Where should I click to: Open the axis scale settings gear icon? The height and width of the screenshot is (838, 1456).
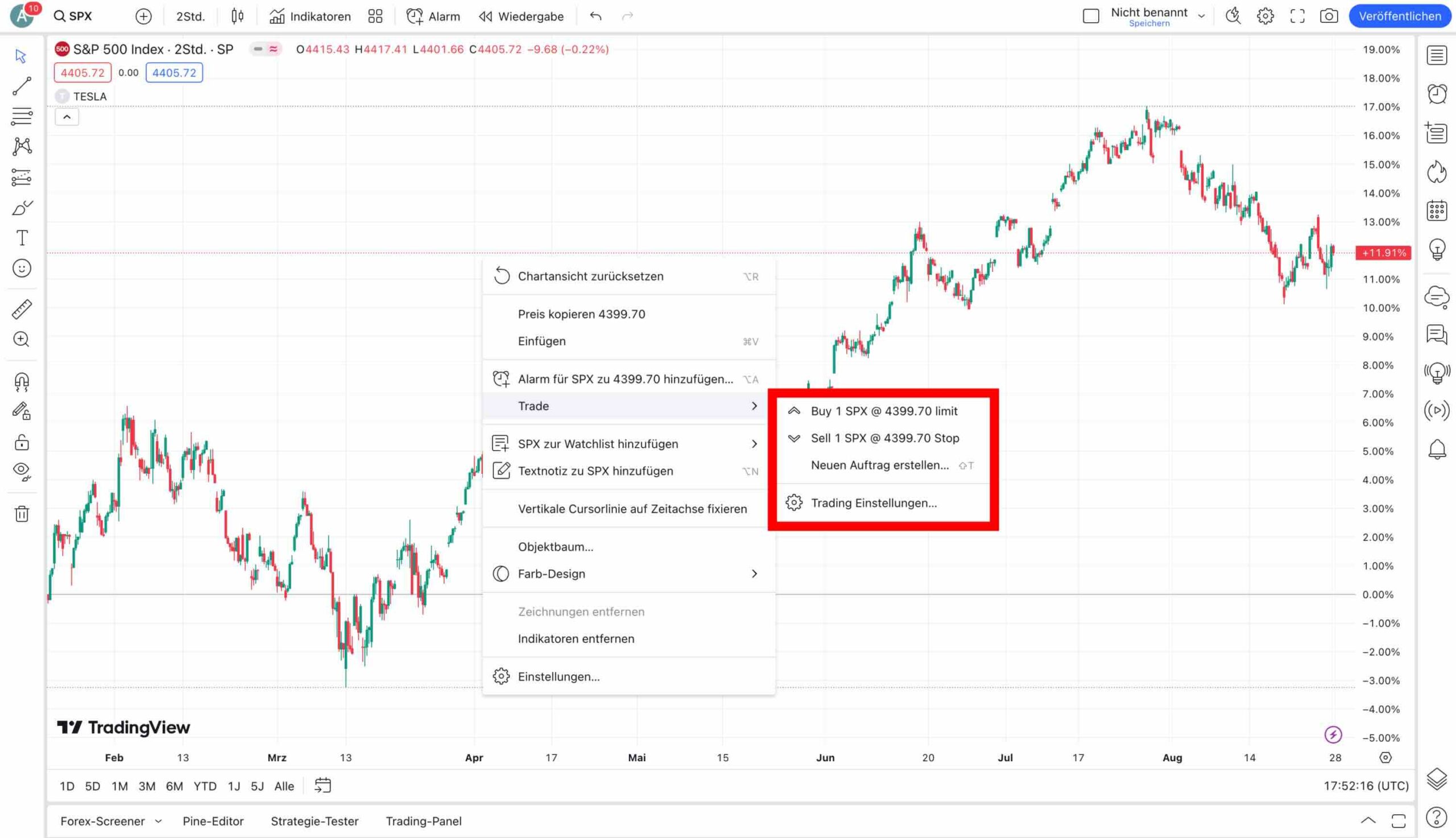click(x=1385, y=757)
